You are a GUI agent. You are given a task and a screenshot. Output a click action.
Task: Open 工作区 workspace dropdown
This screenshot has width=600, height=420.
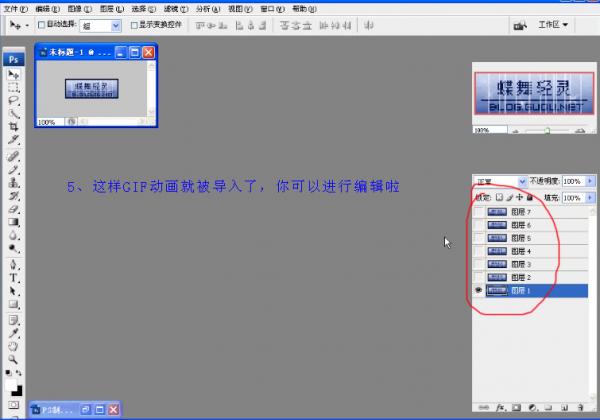pos(553,25)
